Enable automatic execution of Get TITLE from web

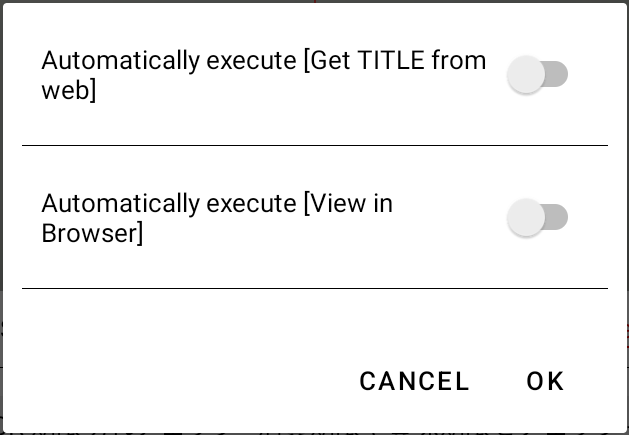pyautogui.click(x=537, y=75)
